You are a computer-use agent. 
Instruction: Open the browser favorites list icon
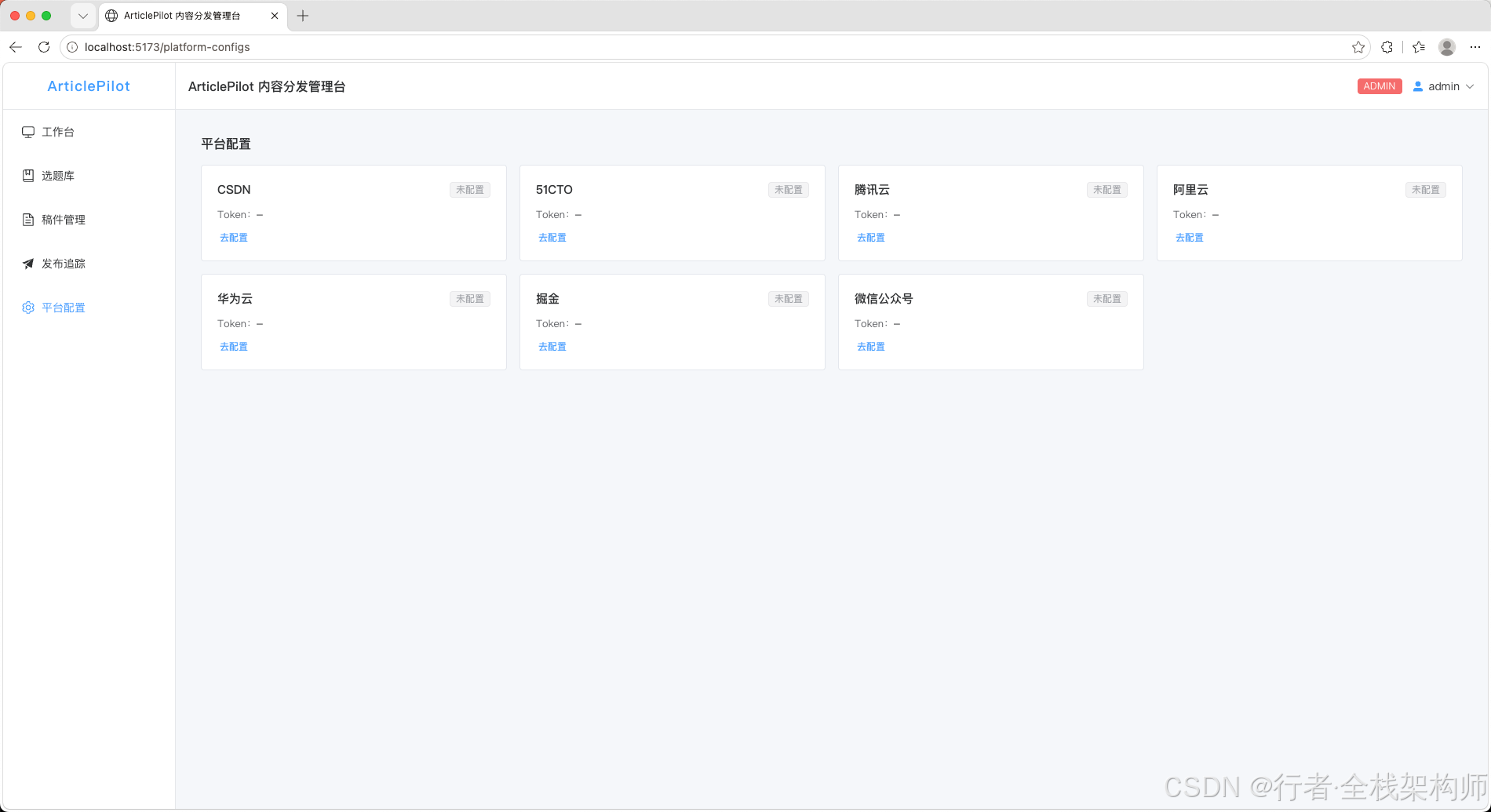[1419, 47]
